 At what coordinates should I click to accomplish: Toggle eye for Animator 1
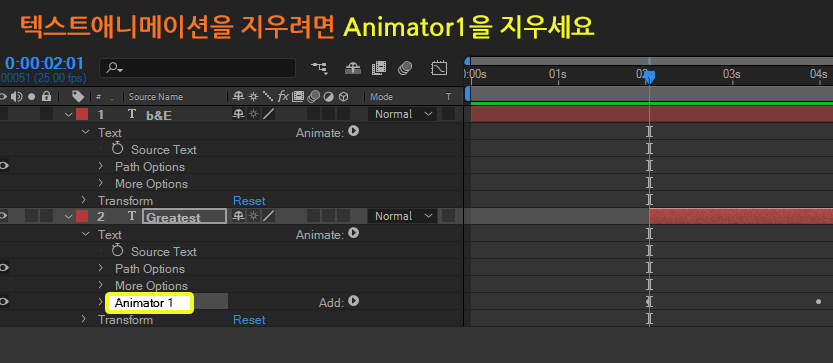click(x=4, y=302)
